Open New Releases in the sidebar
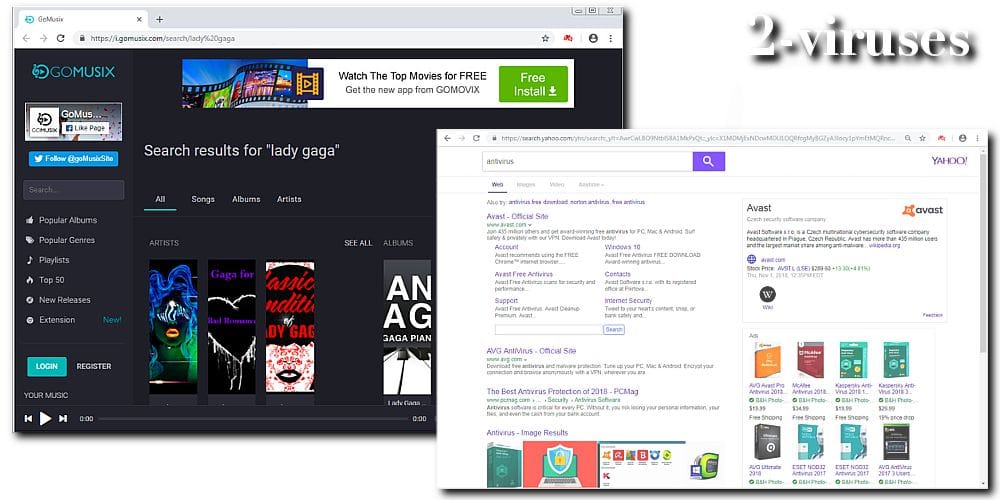Viewport: 1000px width, 500px height. [x=57, y=300]
